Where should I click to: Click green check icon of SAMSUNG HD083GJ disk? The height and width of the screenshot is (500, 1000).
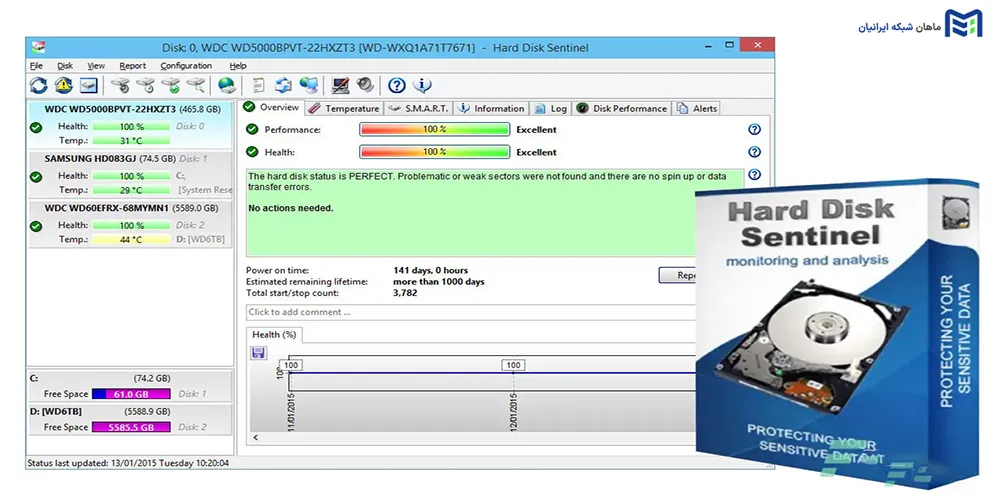click(36, 177)
